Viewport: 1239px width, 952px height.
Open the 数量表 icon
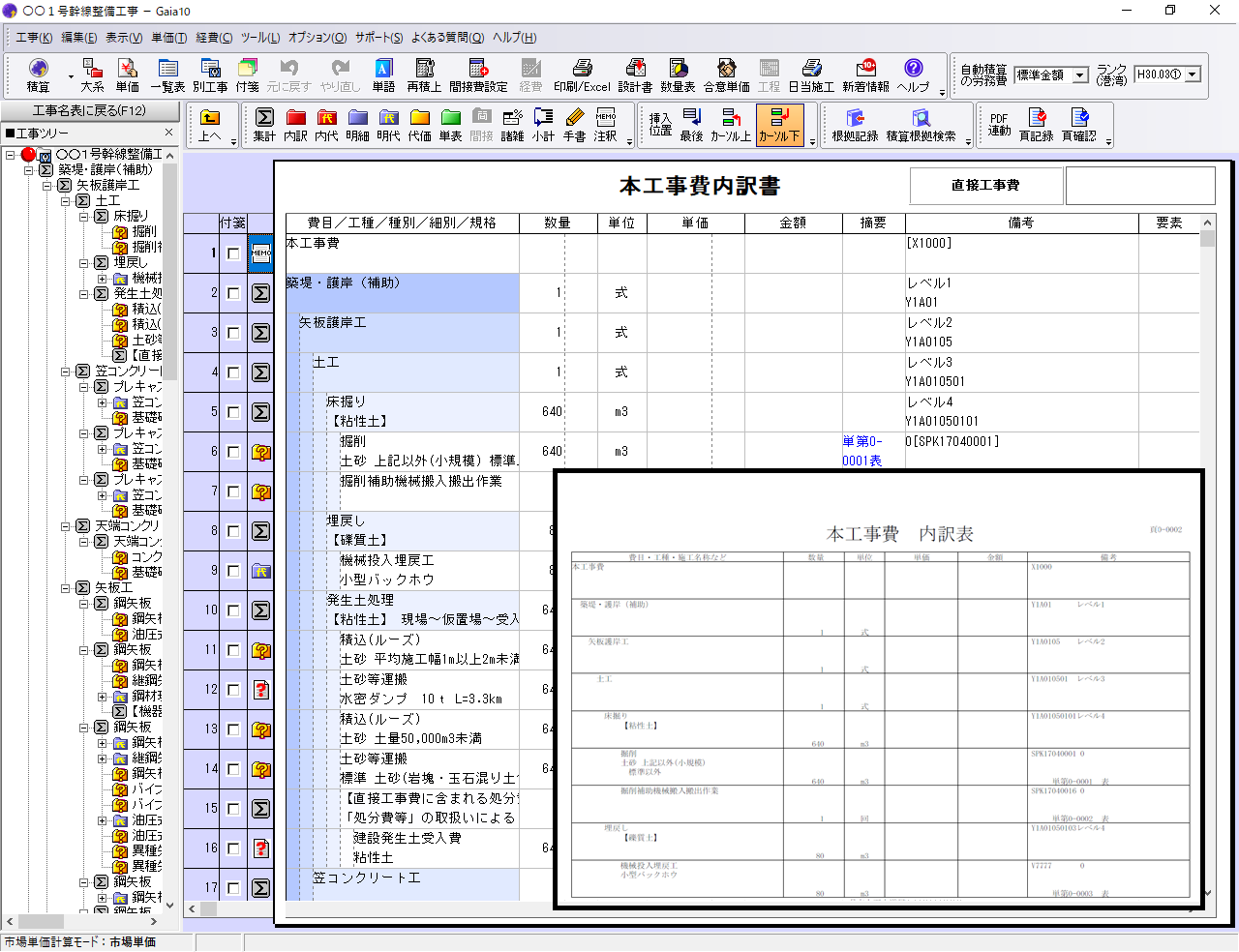[678, 74]
